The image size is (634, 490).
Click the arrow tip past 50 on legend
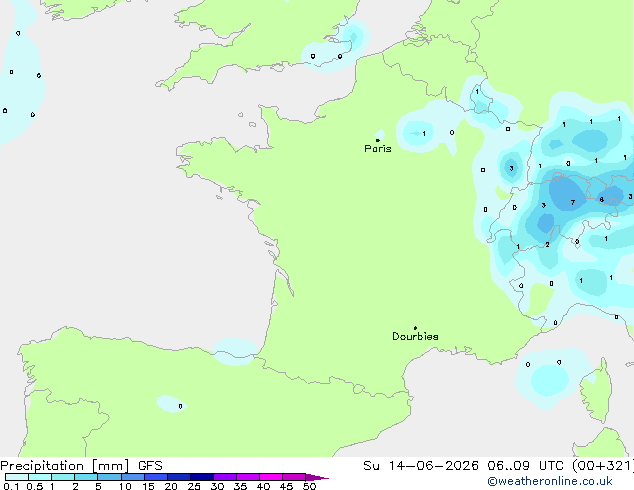coord(317,477)
